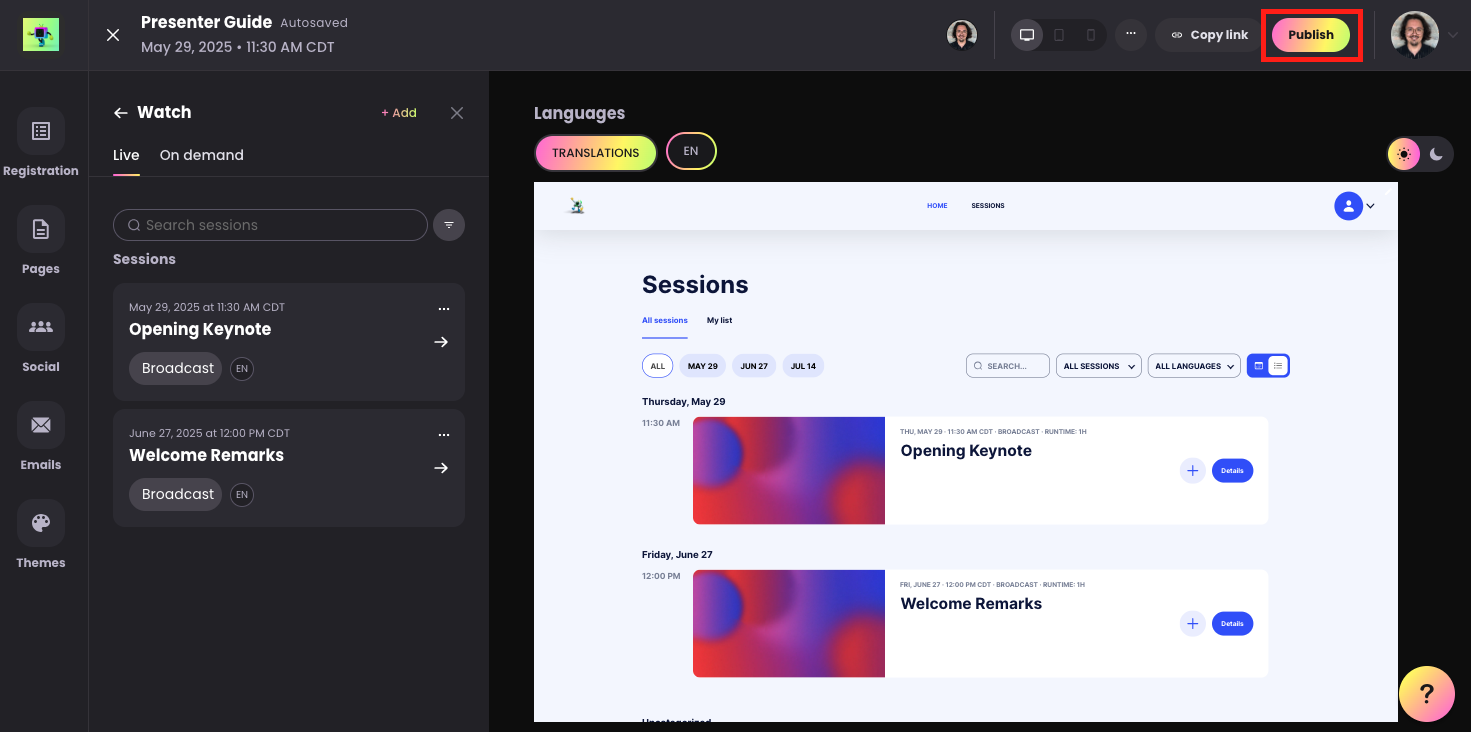Click the Broadcast tag on Welcome Remarks

pyautogui.click(x=176, y=494)
